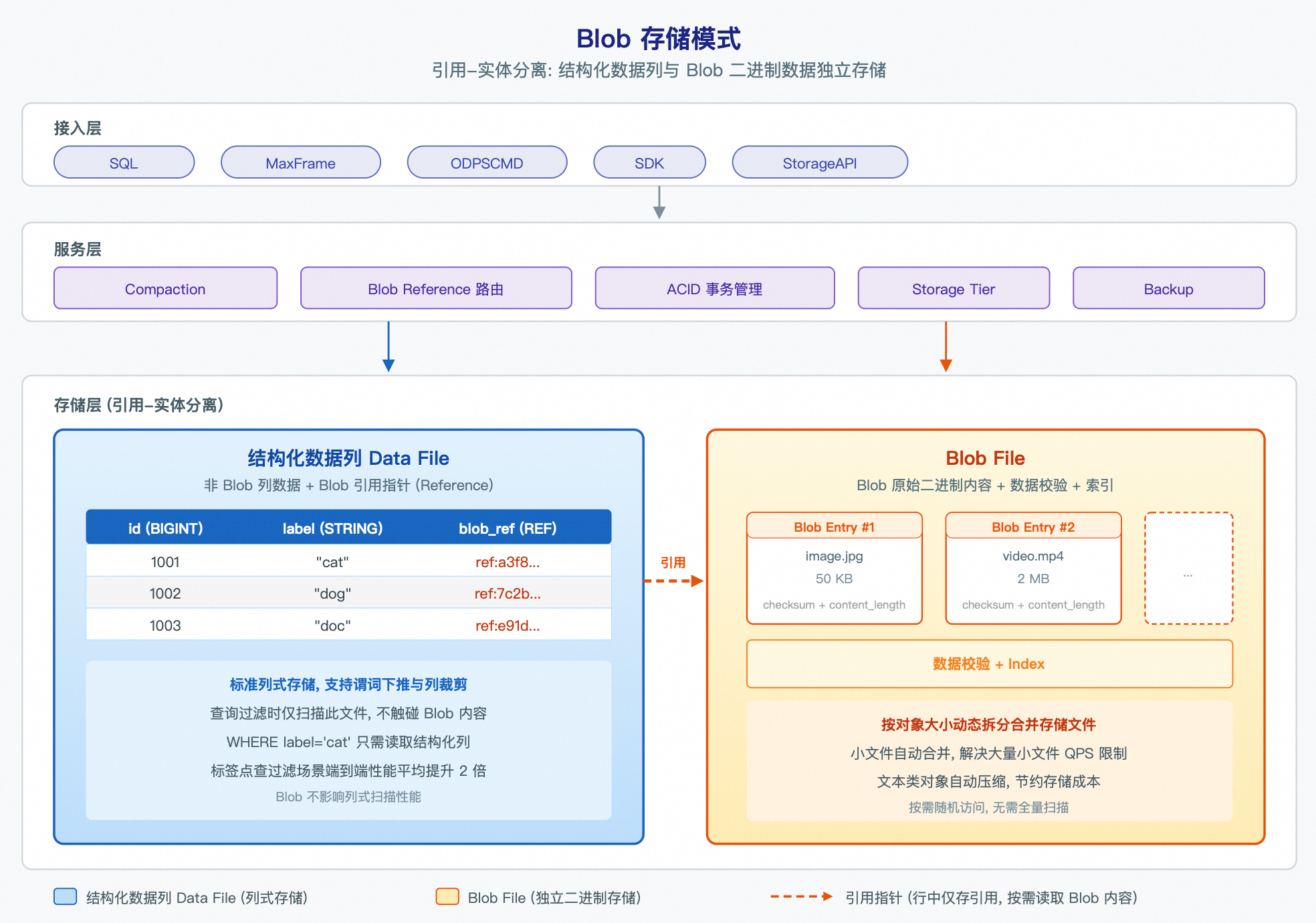Select the ACID 事务管理 box
This screenshot has height=923, width=1316.
point(715,288)
